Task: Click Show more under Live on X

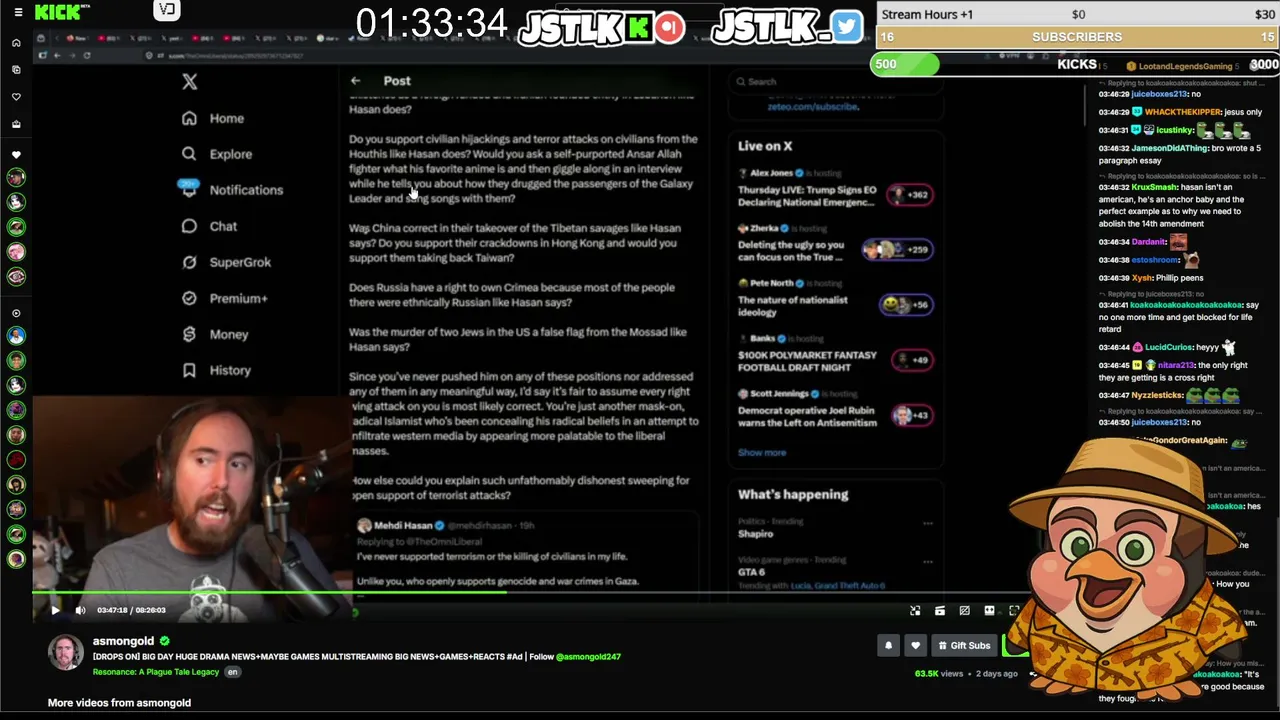Action: [762, 452]
